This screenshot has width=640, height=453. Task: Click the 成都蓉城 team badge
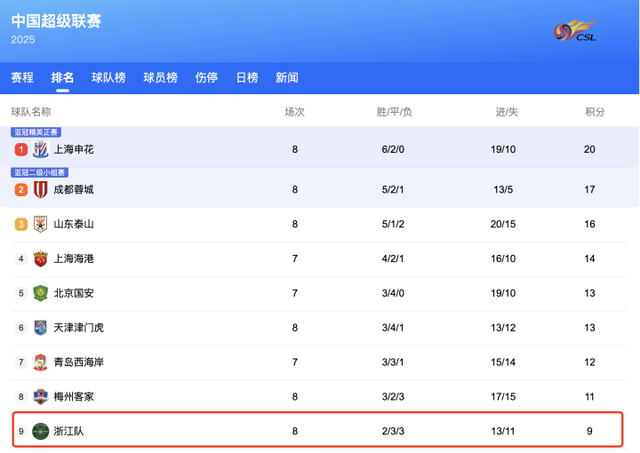pyautogui.click(x=40, y=189)
